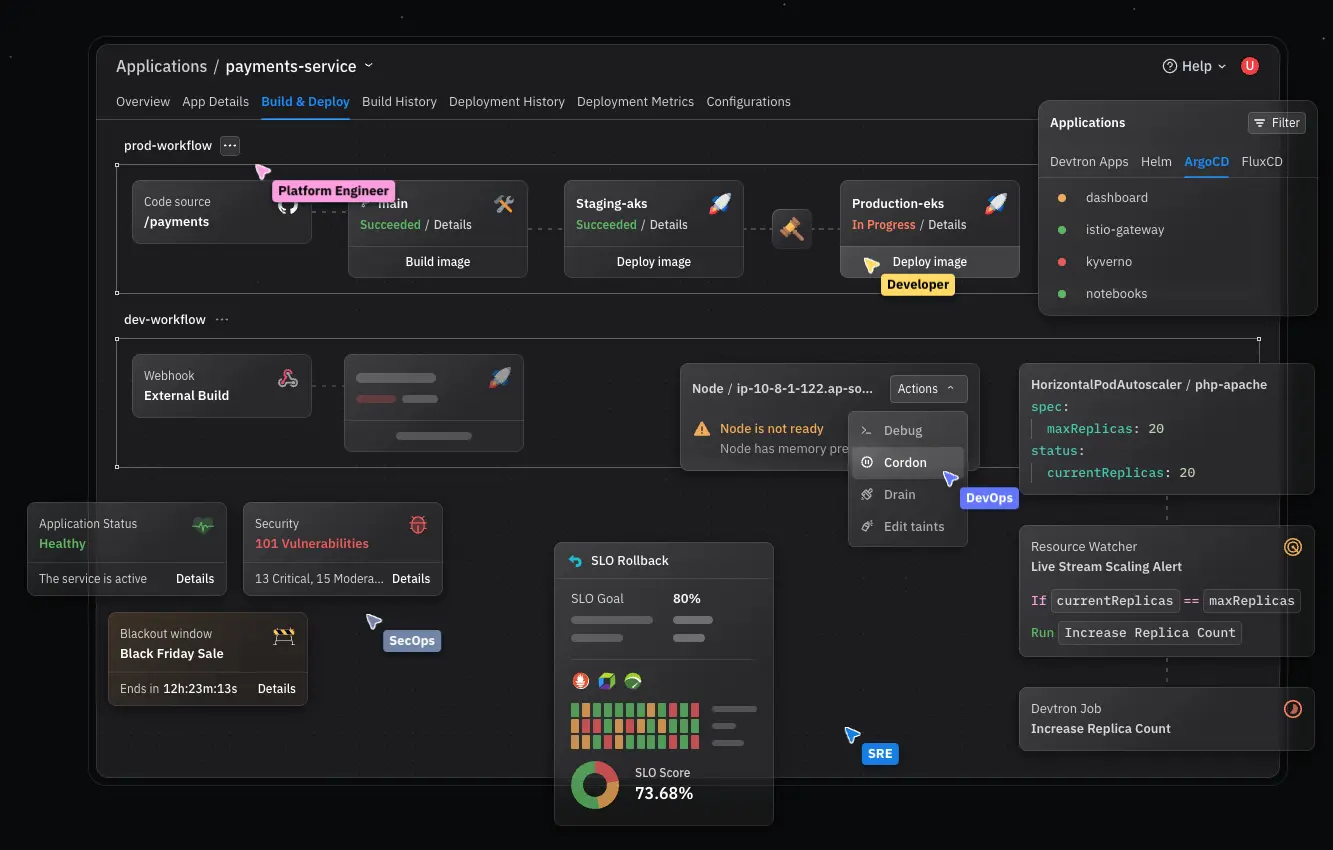1333x850 pixels.
Task: Switch to the FluxCD tab in Applications panel
Action: click(x=1262, y=161)
